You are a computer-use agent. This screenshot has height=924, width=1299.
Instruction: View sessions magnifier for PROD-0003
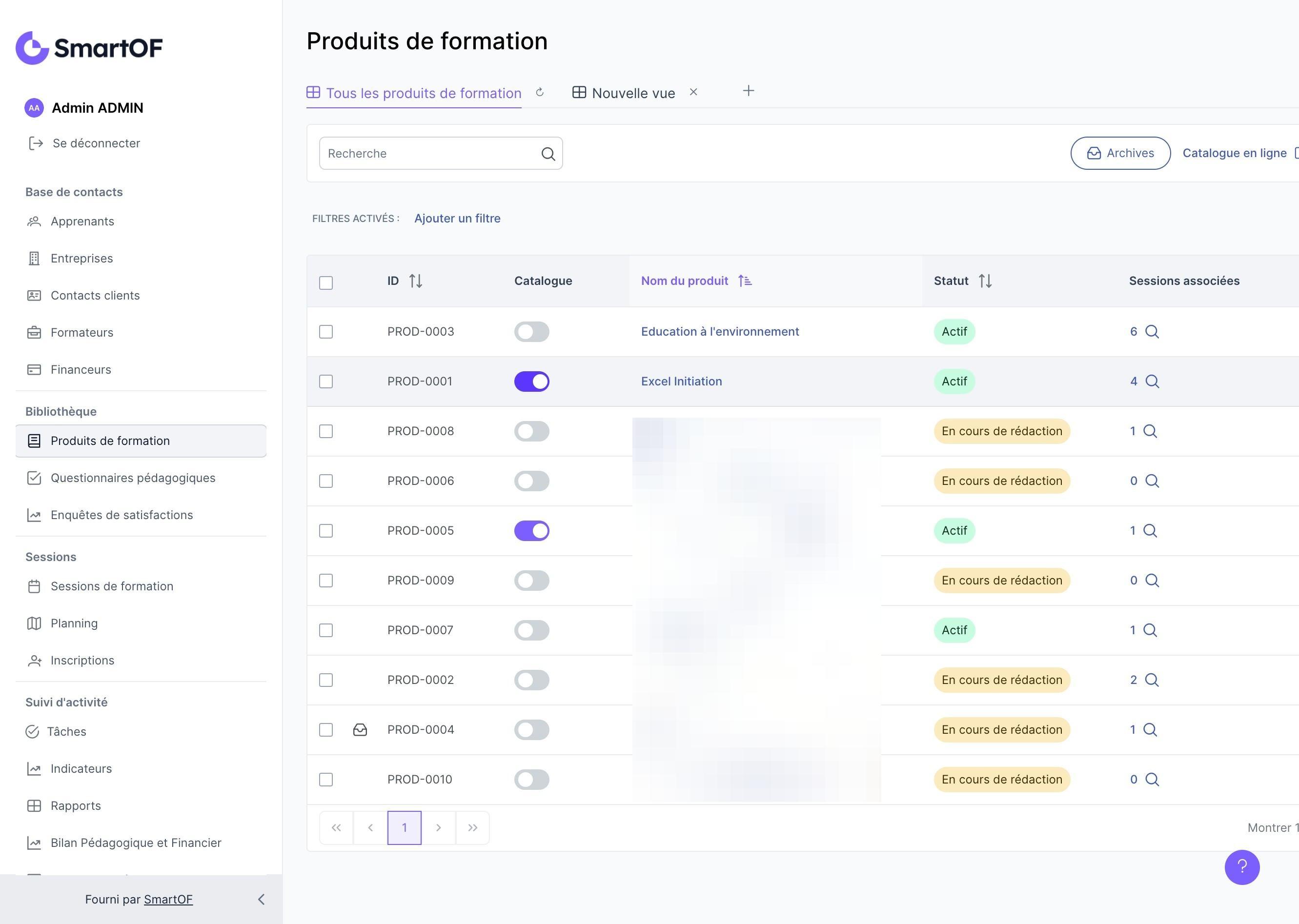point(1152,332)
